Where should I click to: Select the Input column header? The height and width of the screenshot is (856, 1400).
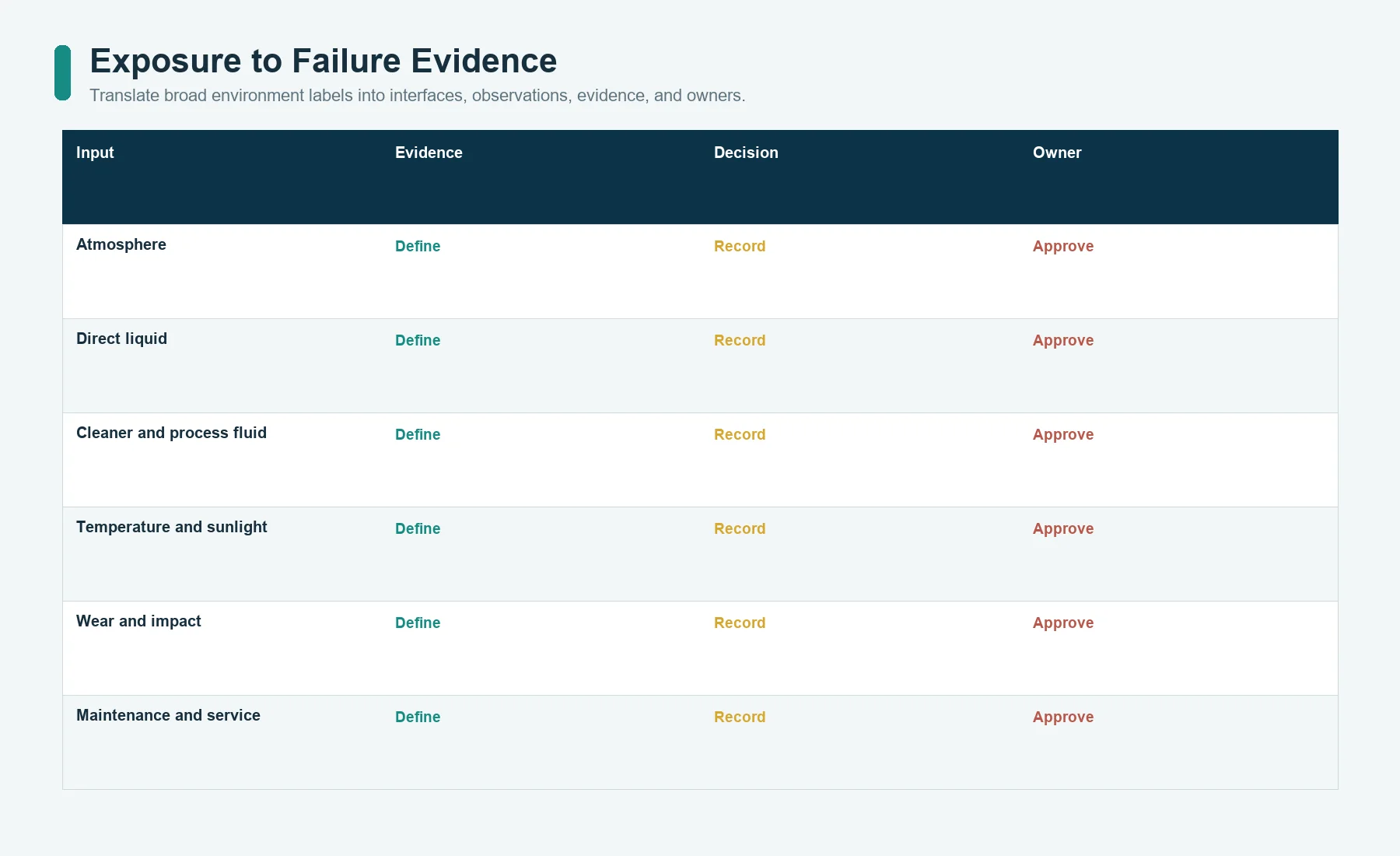coord(95,153)
